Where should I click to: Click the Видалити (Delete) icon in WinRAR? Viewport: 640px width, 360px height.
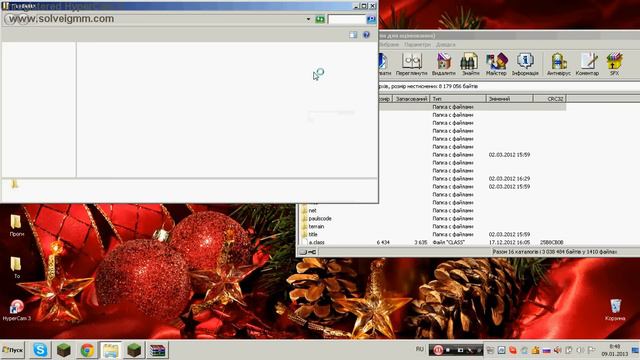[x=444, y=64]
